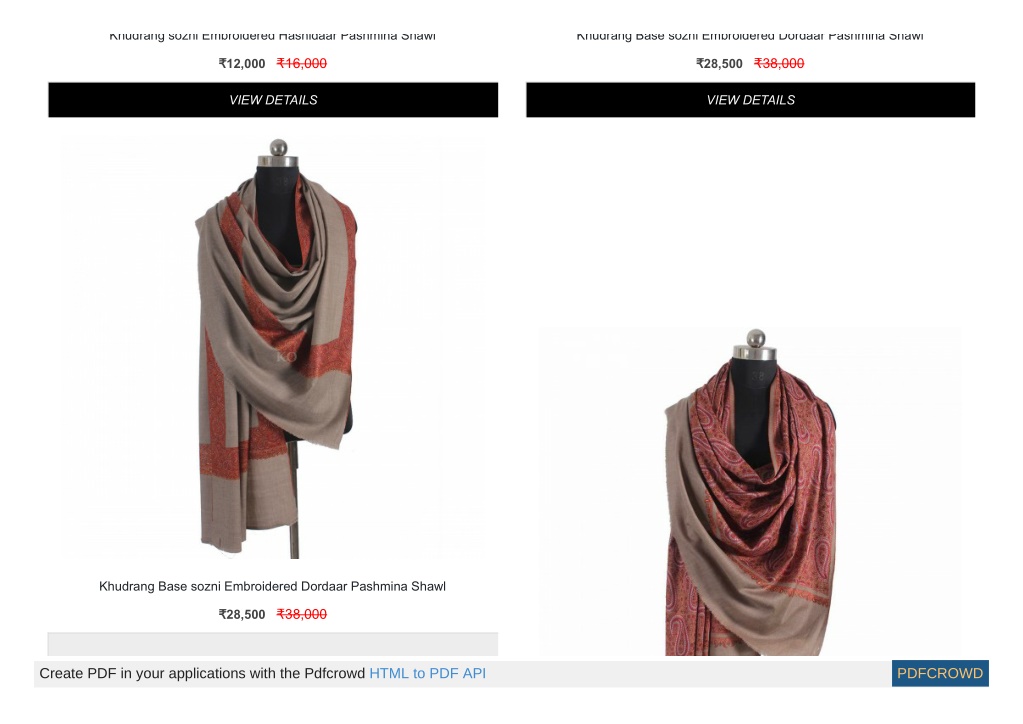Click the ₹12,000 sale price
Viewport: 1023px width, 724px height.
[242, 63]
